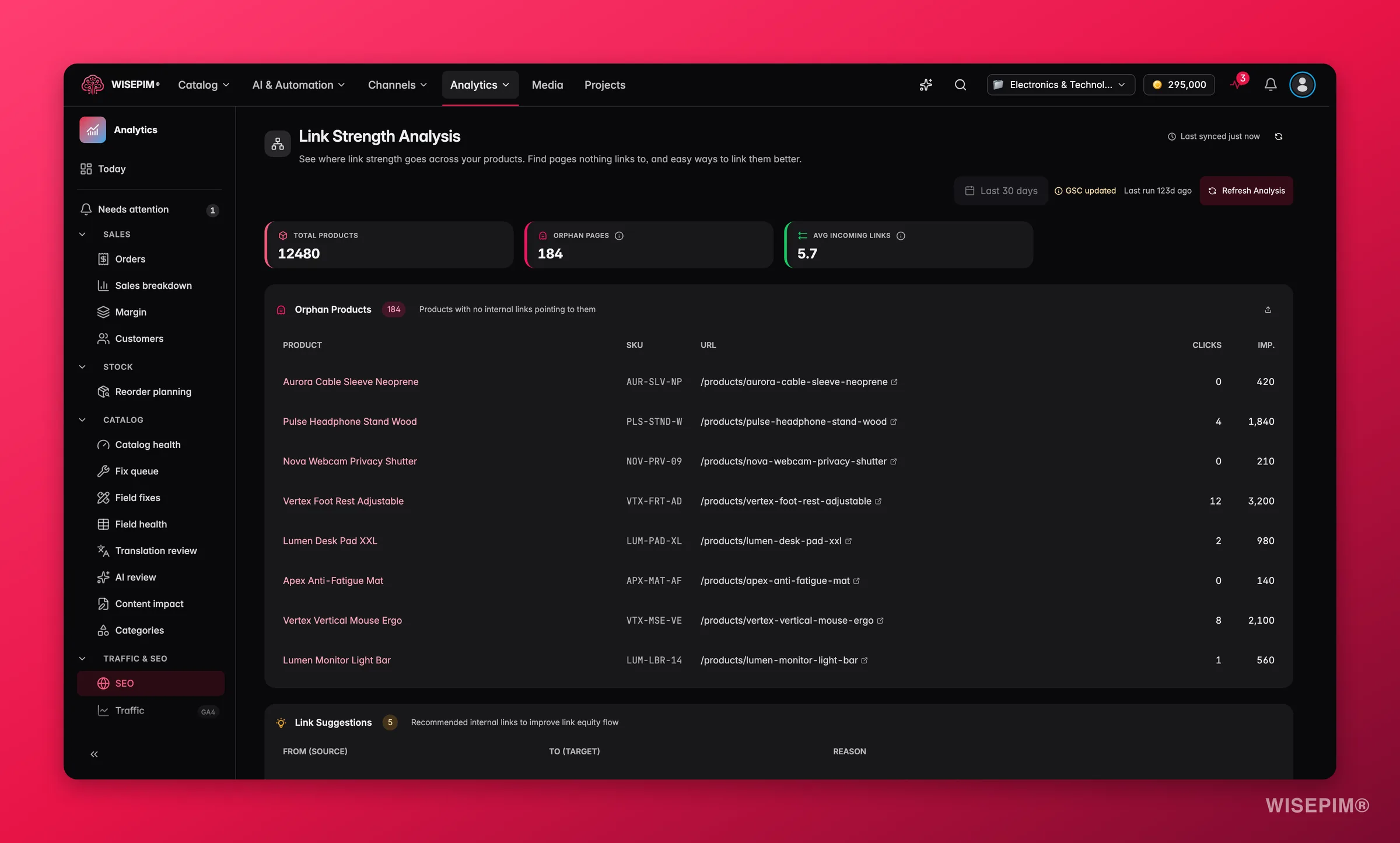
Task: Click the GSC updated info icon
Action: (1058, 191)
